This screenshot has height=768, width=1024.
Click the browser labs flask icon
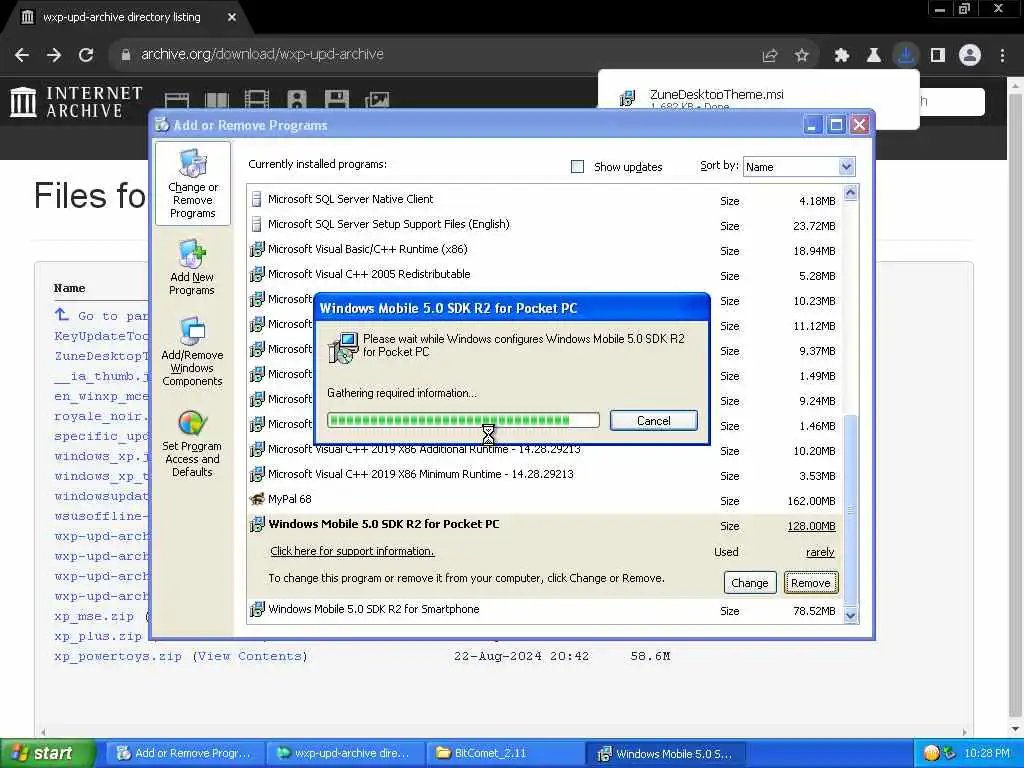coord(873,56)
